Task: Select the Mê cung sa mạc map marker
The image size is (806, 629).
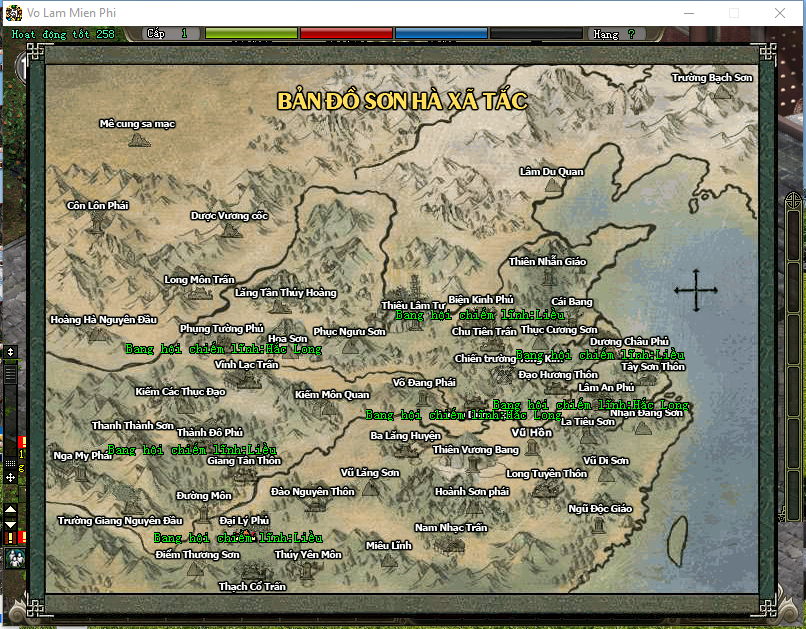Action: click(138, 139)
